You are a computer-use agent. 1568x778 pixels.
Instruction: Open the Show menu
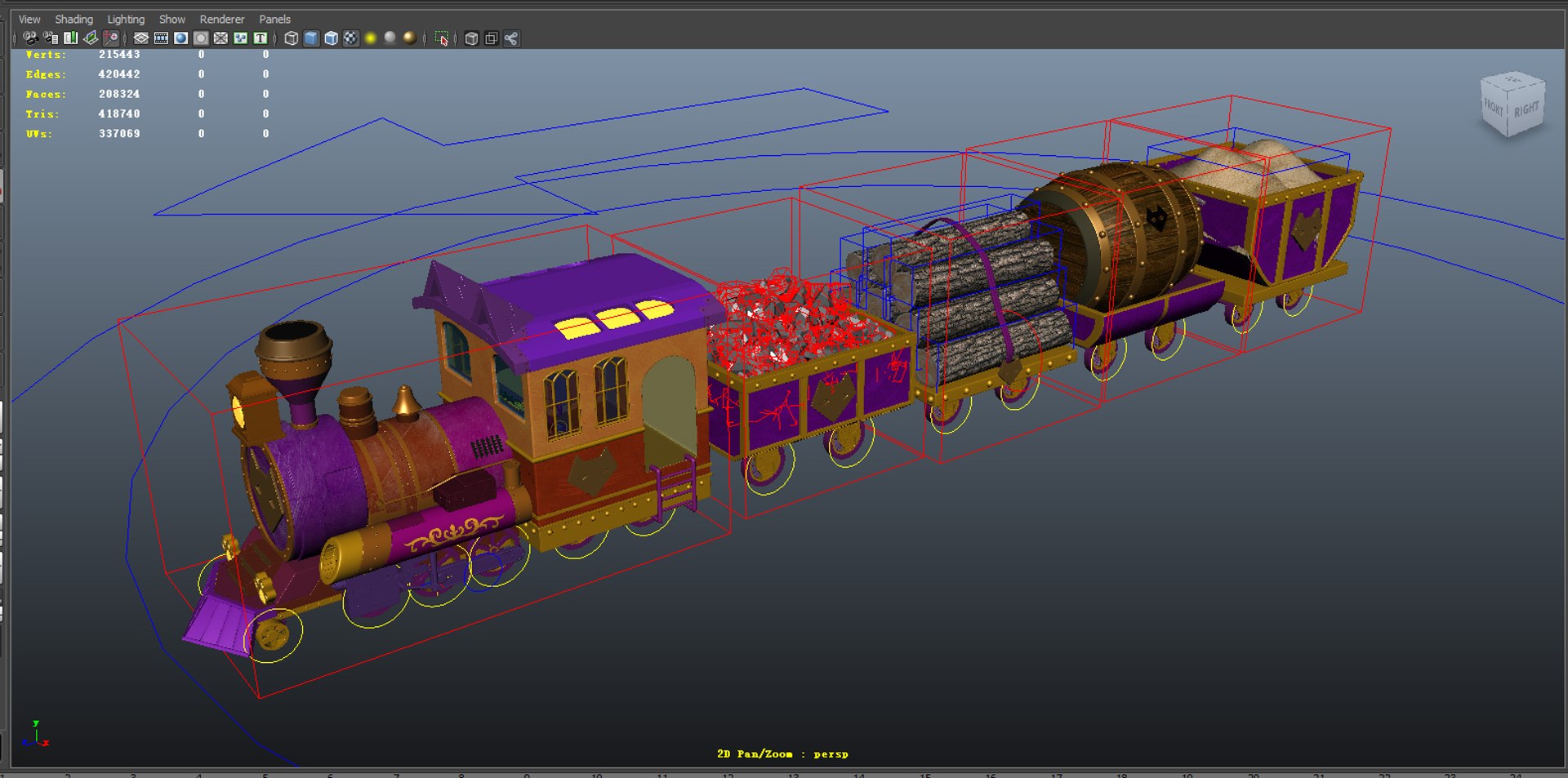(x=171, y=19)
